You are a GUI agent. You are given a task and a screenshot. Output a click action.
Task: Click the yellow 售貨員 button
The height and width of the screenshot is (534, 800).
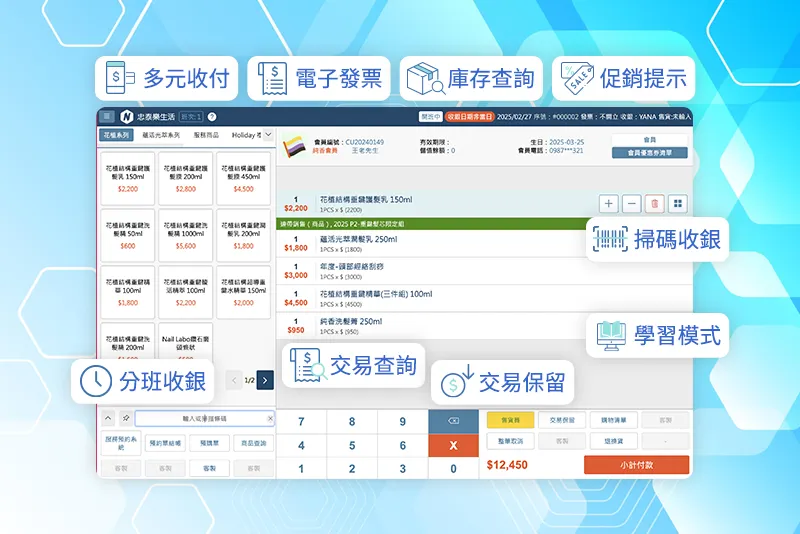click(x=510, y=420)
